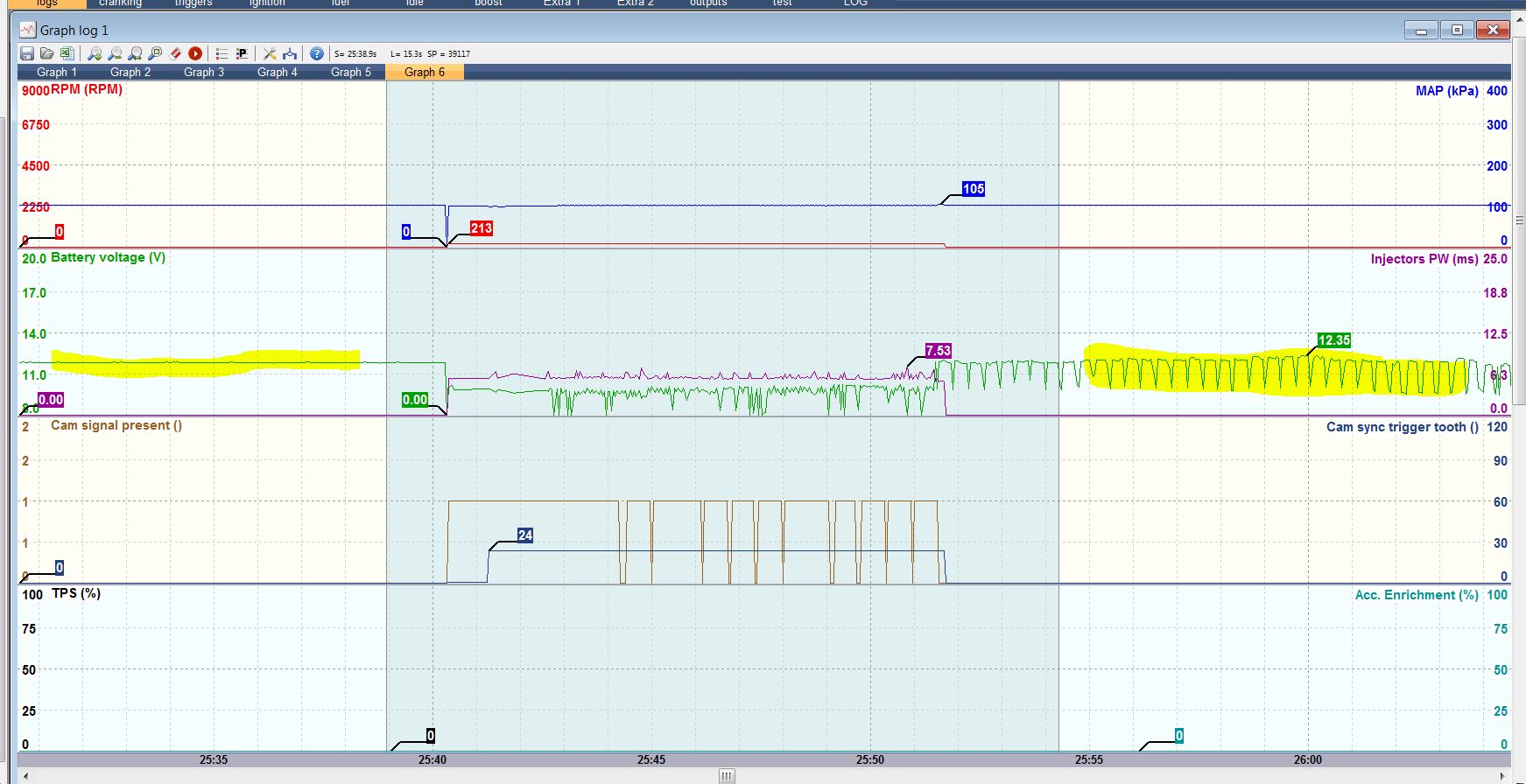Select the Graph 3 tab

[x=204, y=73]
